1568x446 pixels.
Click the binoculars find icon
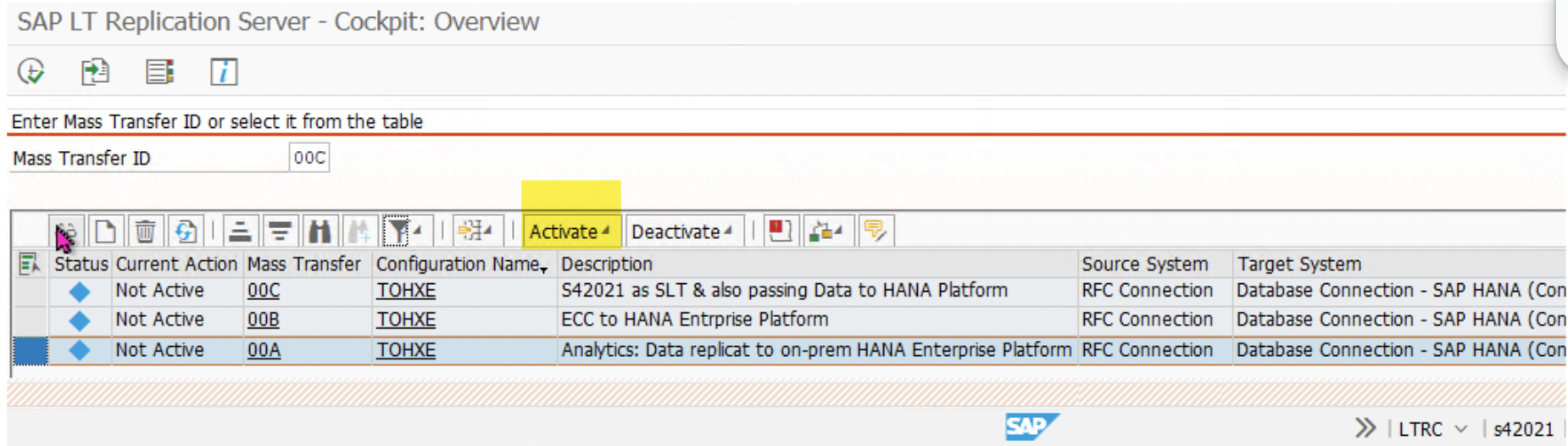(x=319, y=231)
